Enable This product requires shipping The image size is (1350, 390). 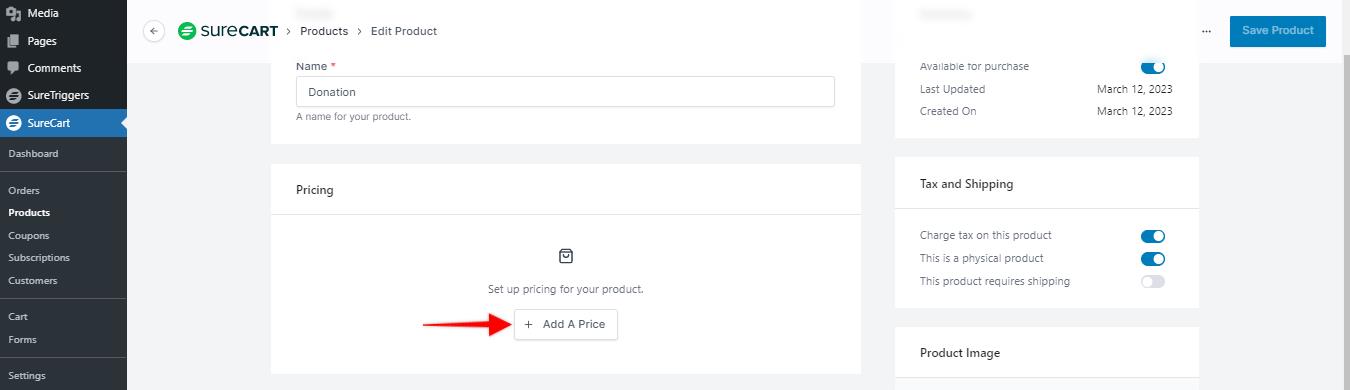point(1153,282)
